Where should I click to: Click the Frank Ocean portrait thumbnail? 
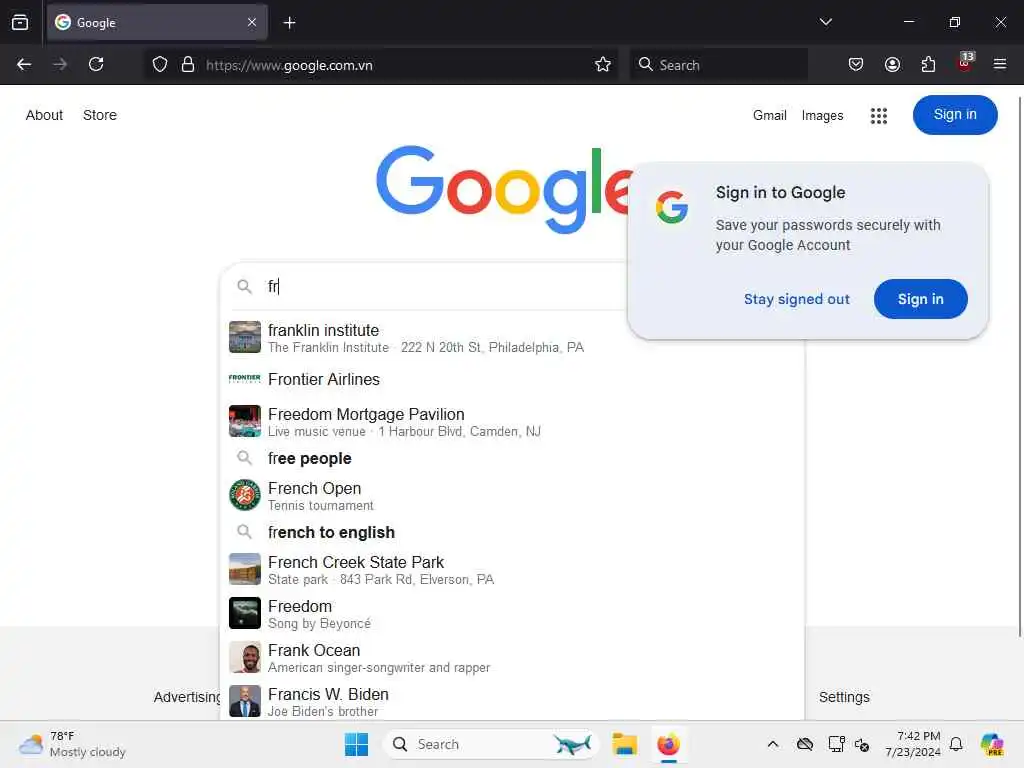coord(245,657)
